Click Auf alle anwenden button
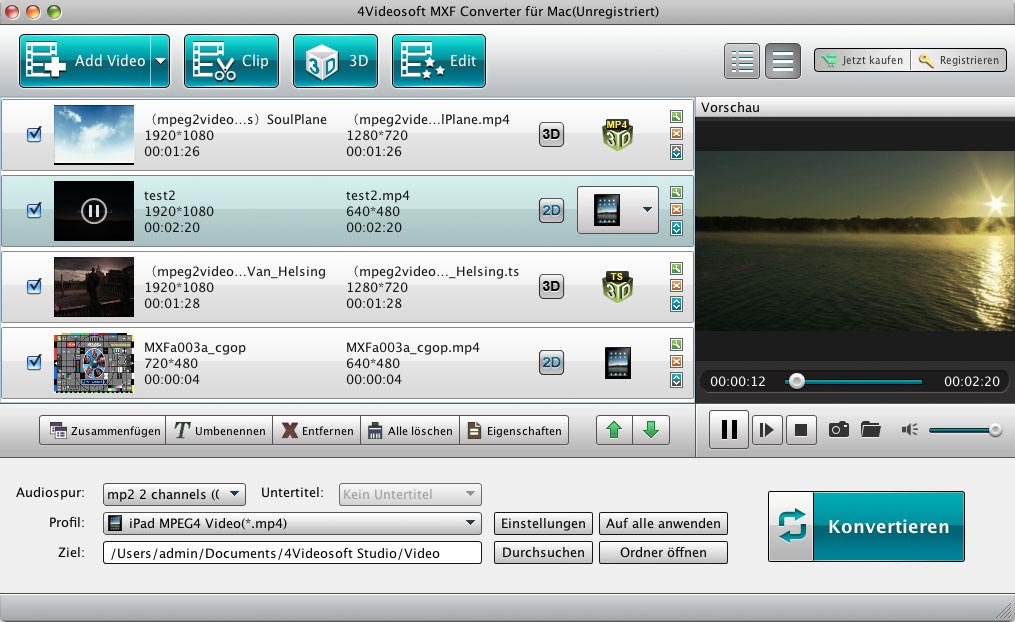This screenshot has width=1015, height=622. (x=663, y=523)
